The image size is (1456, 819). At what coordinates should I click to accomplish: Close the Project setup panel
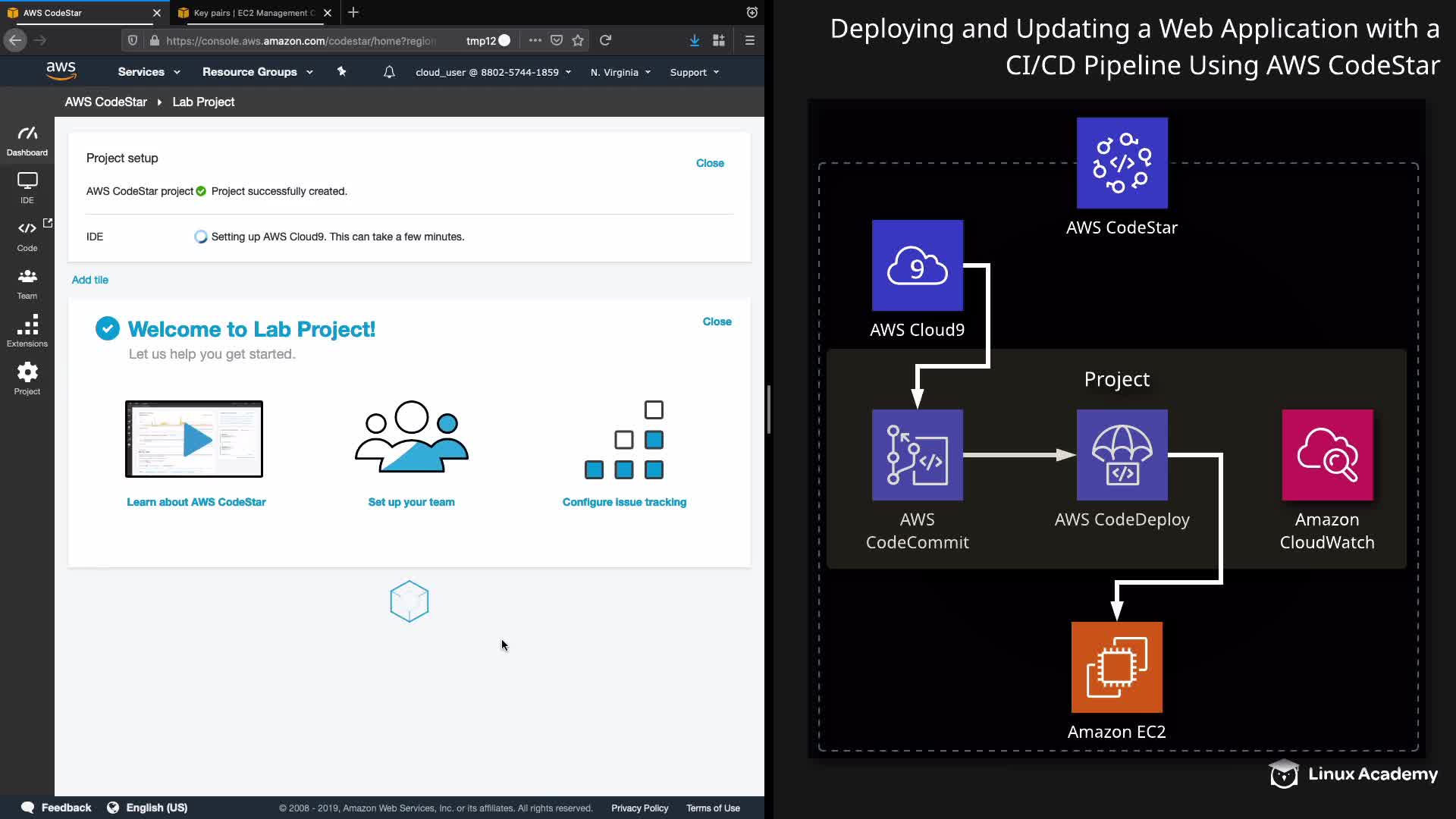710,163
